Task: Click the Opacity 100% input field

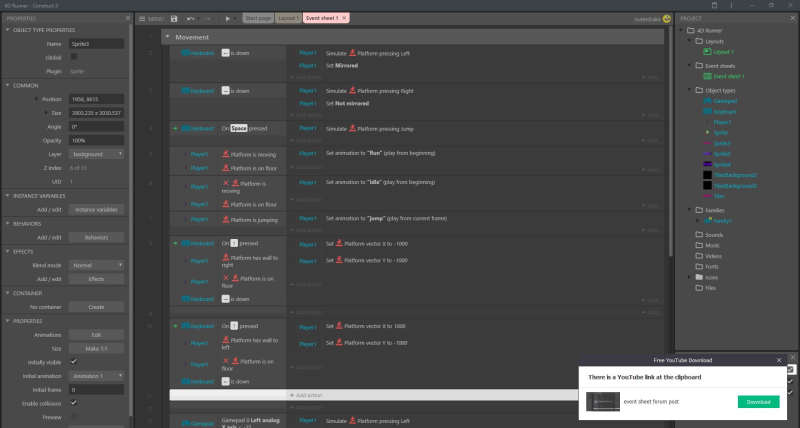Action: 96,140
